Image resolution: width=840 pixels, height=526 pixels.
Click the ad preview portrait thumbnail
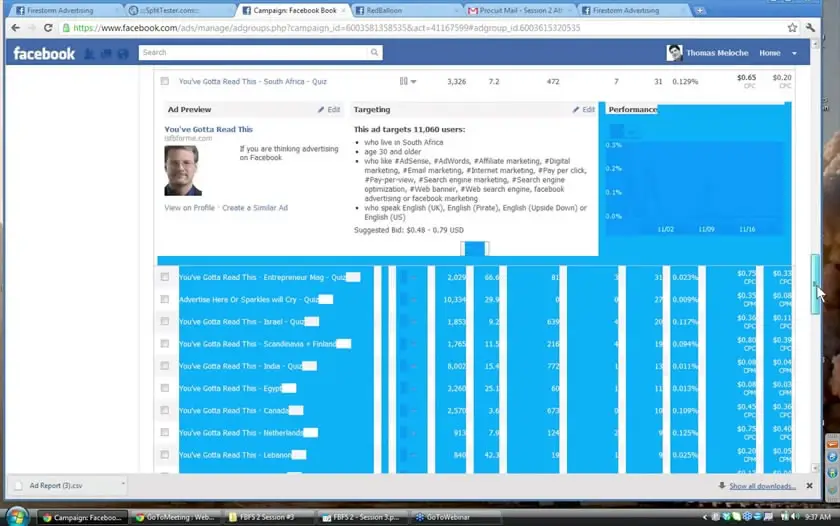tap(183, 170)
